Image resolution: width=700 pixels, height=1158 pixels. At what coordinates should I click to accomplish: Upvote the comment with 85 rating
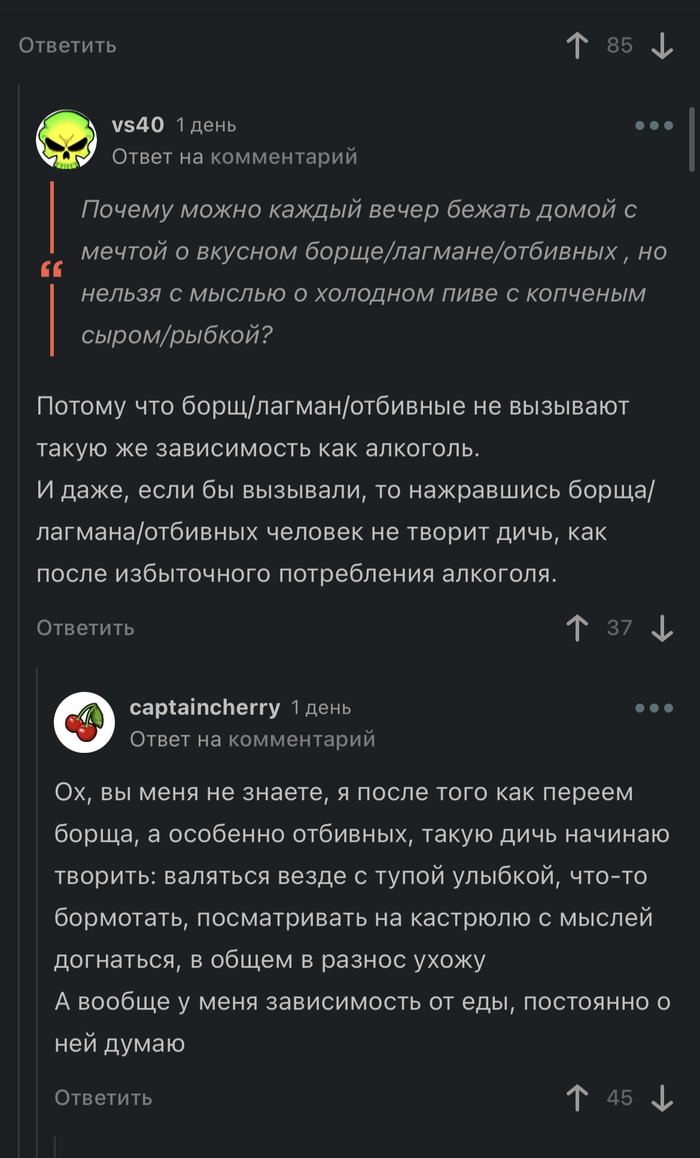(577, 45)
